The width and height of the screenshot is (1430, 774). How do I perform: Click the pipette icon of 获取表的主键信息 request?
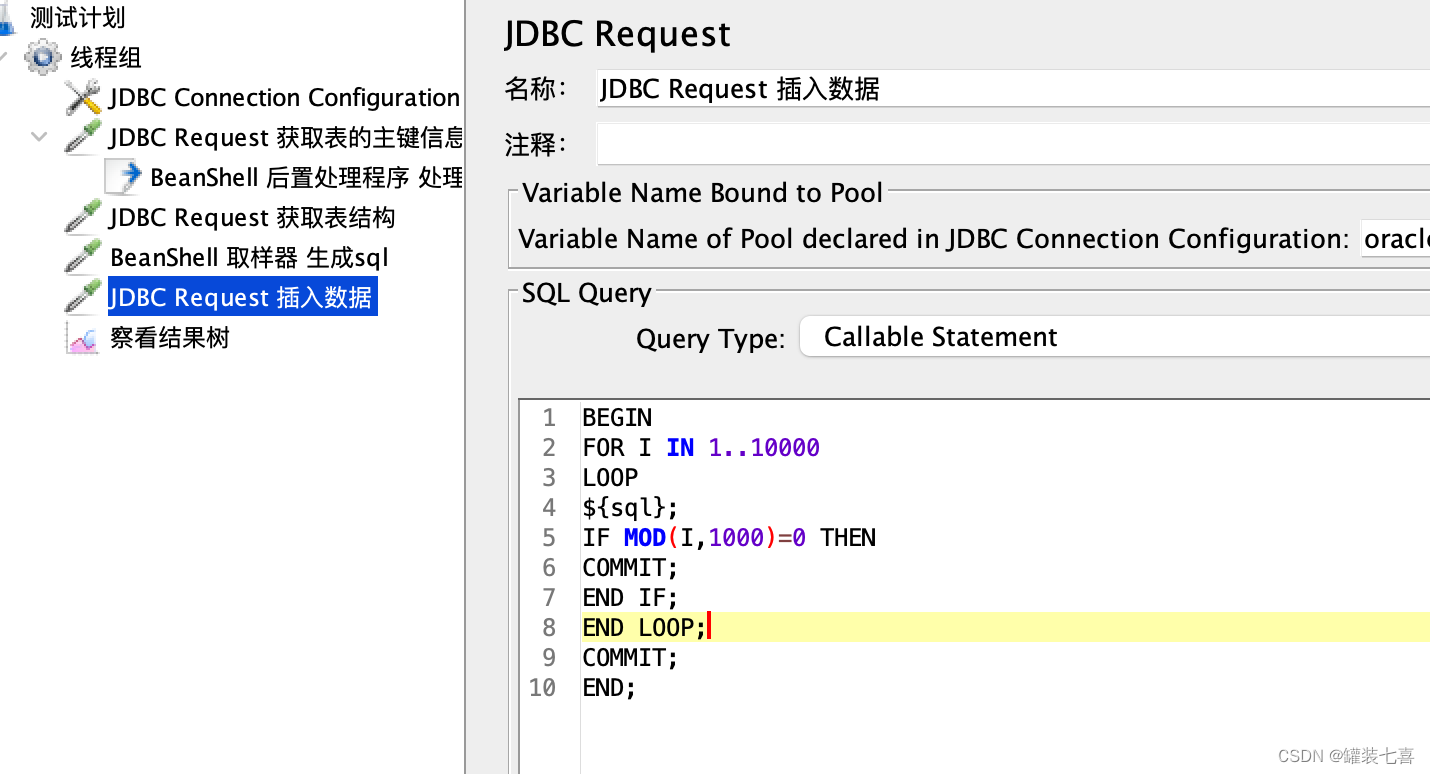(83, 137)
